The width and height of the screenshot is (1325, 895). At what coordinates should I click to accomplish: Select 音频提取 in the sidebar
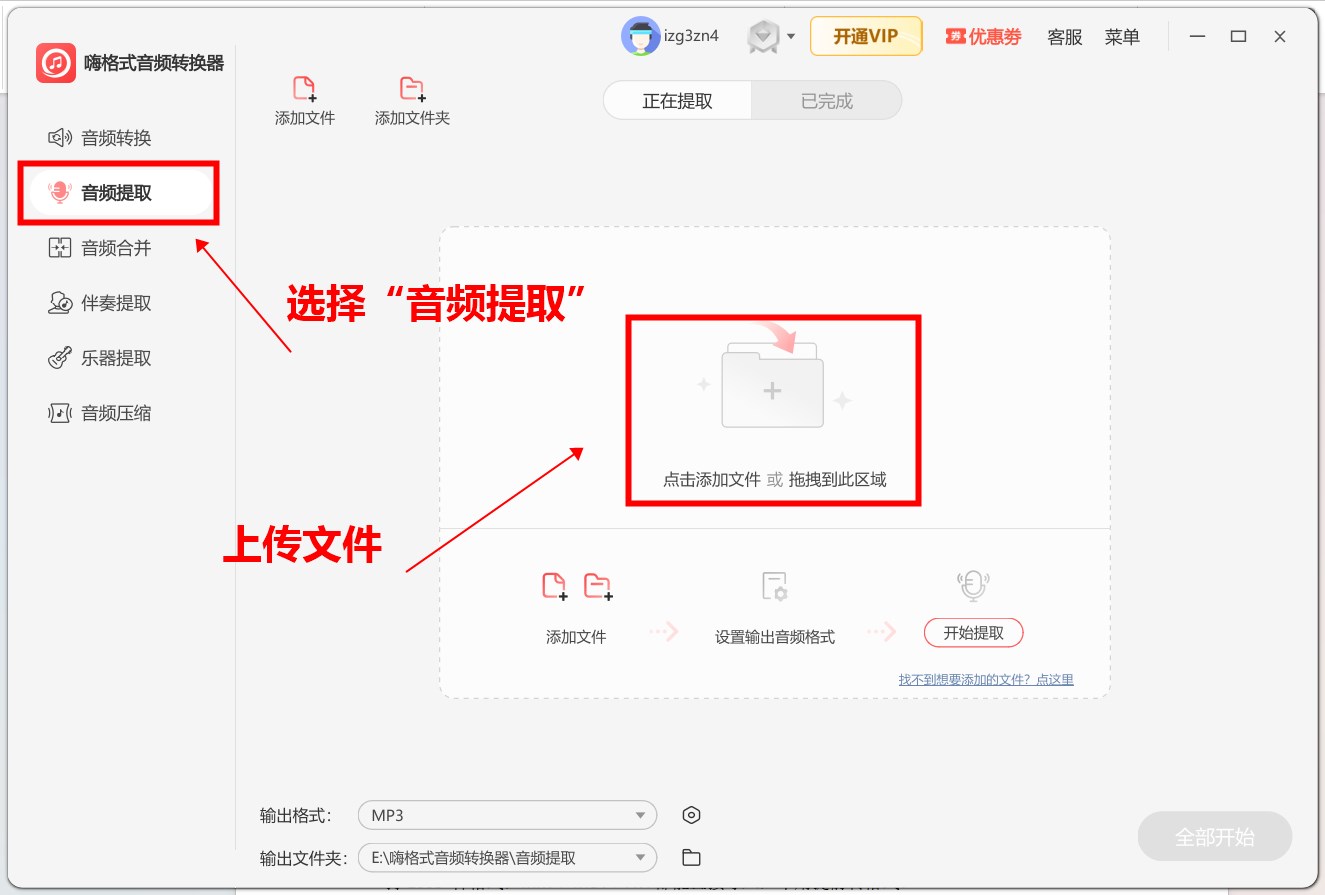[120, 193]
